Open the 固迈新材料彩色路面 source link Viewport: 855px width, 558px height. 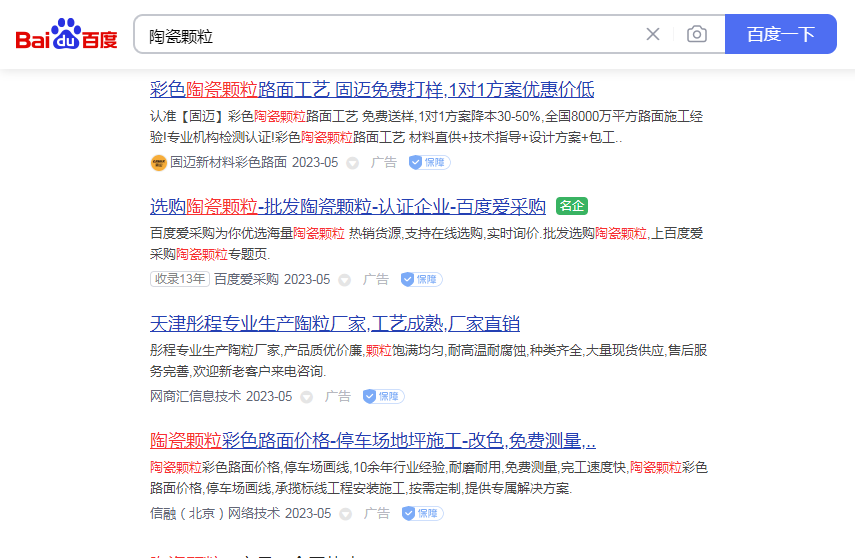(228, 163)
